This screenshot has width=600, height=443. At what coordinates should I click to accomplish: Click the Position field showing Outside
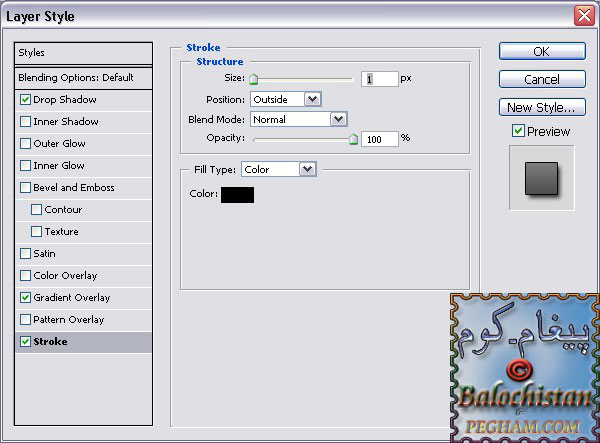click(x=278, y=99)
